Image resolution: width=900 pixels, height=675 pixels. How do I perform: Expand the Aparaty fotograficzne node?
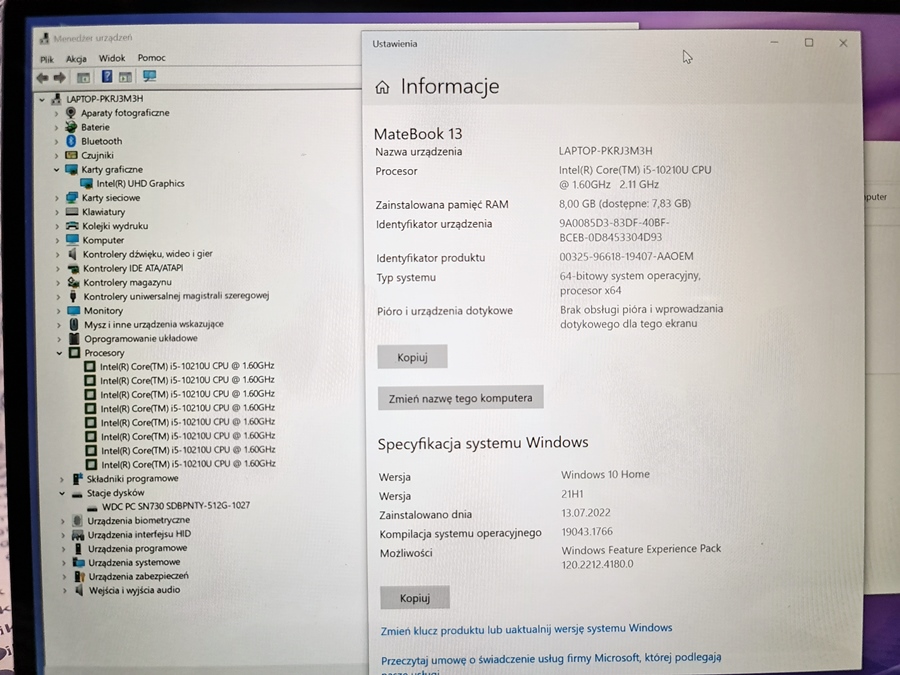click(x=56, y=113)
